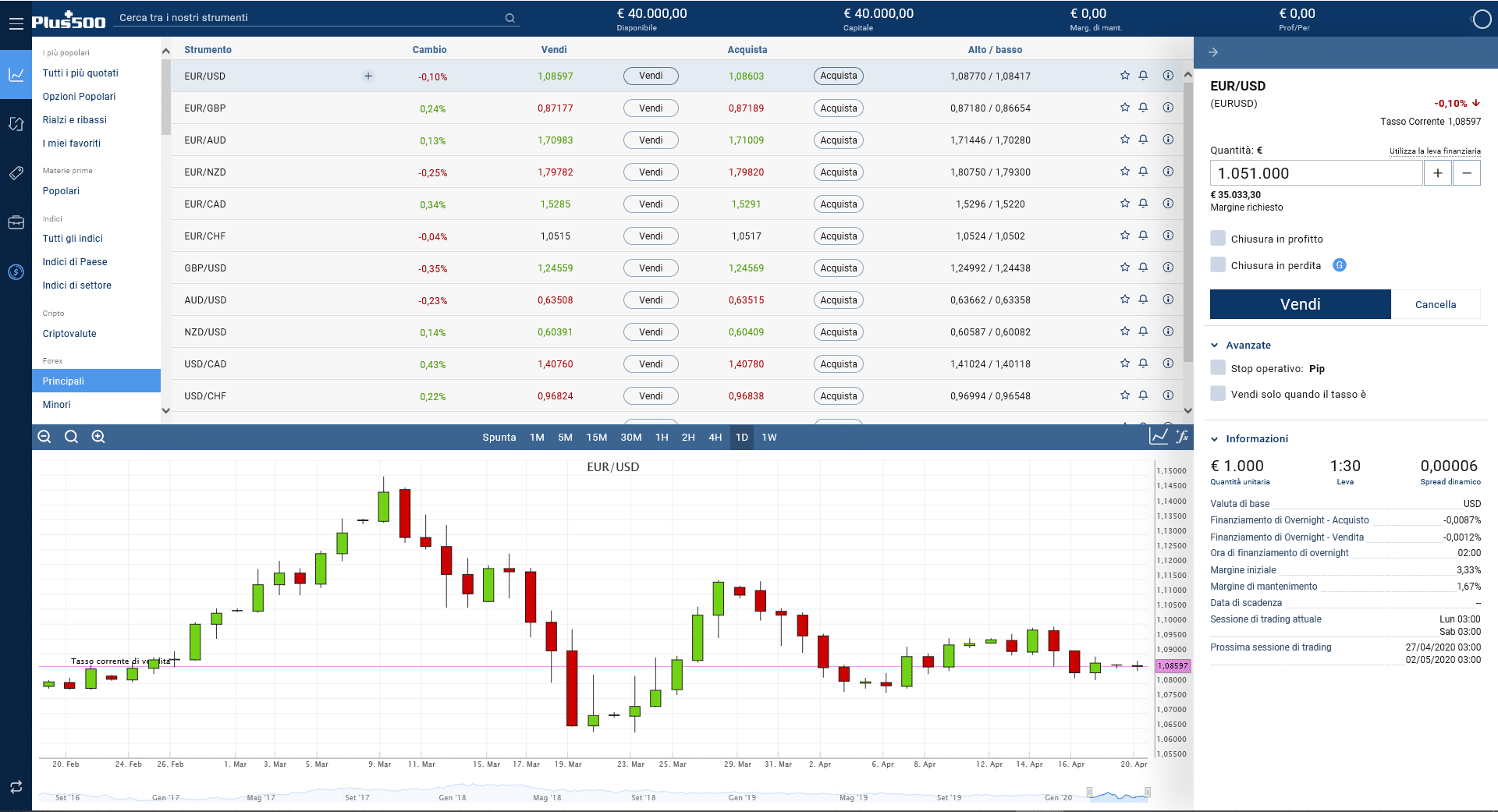The image size is (1498, 812).
Task: Open Tutti i più quotati list
Action: tap(80, 73)
